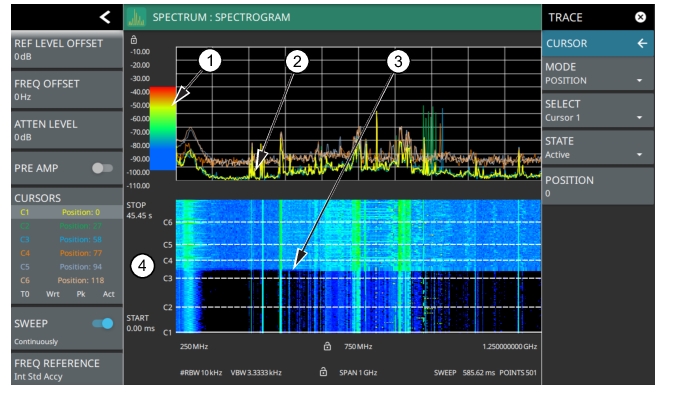
Task: Click the spectrogram color scale bar
Action: pyautogui.click(x=162, y=130)
